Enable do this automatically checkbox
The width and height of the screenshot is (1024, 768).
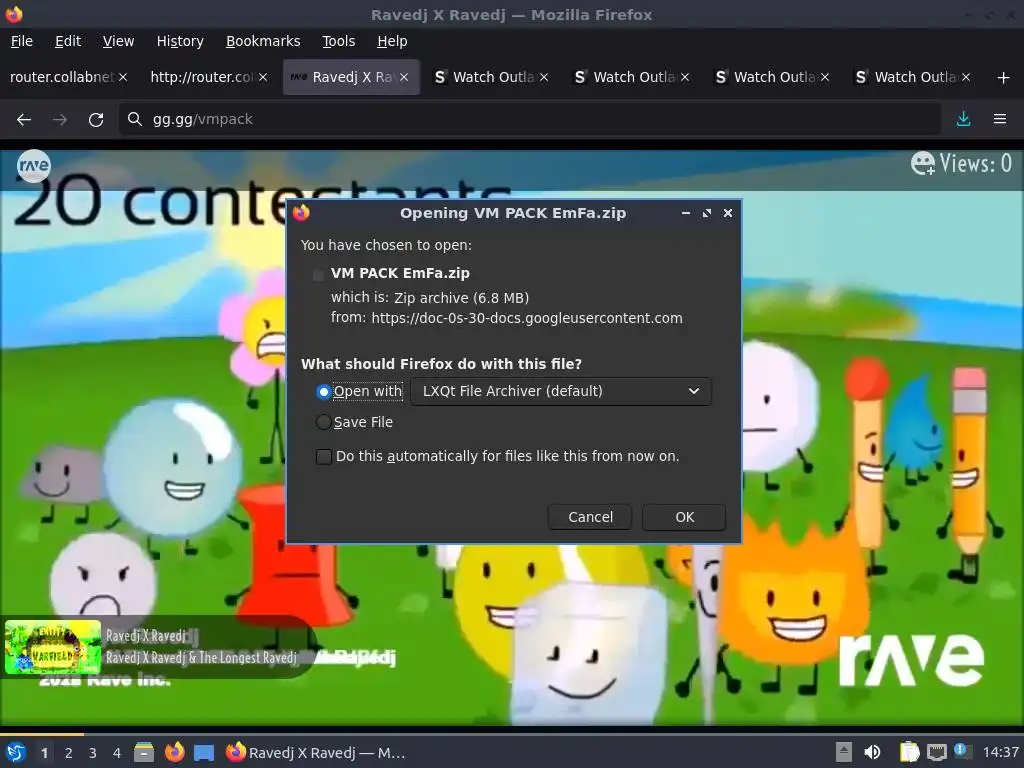(x=323, y=456)
